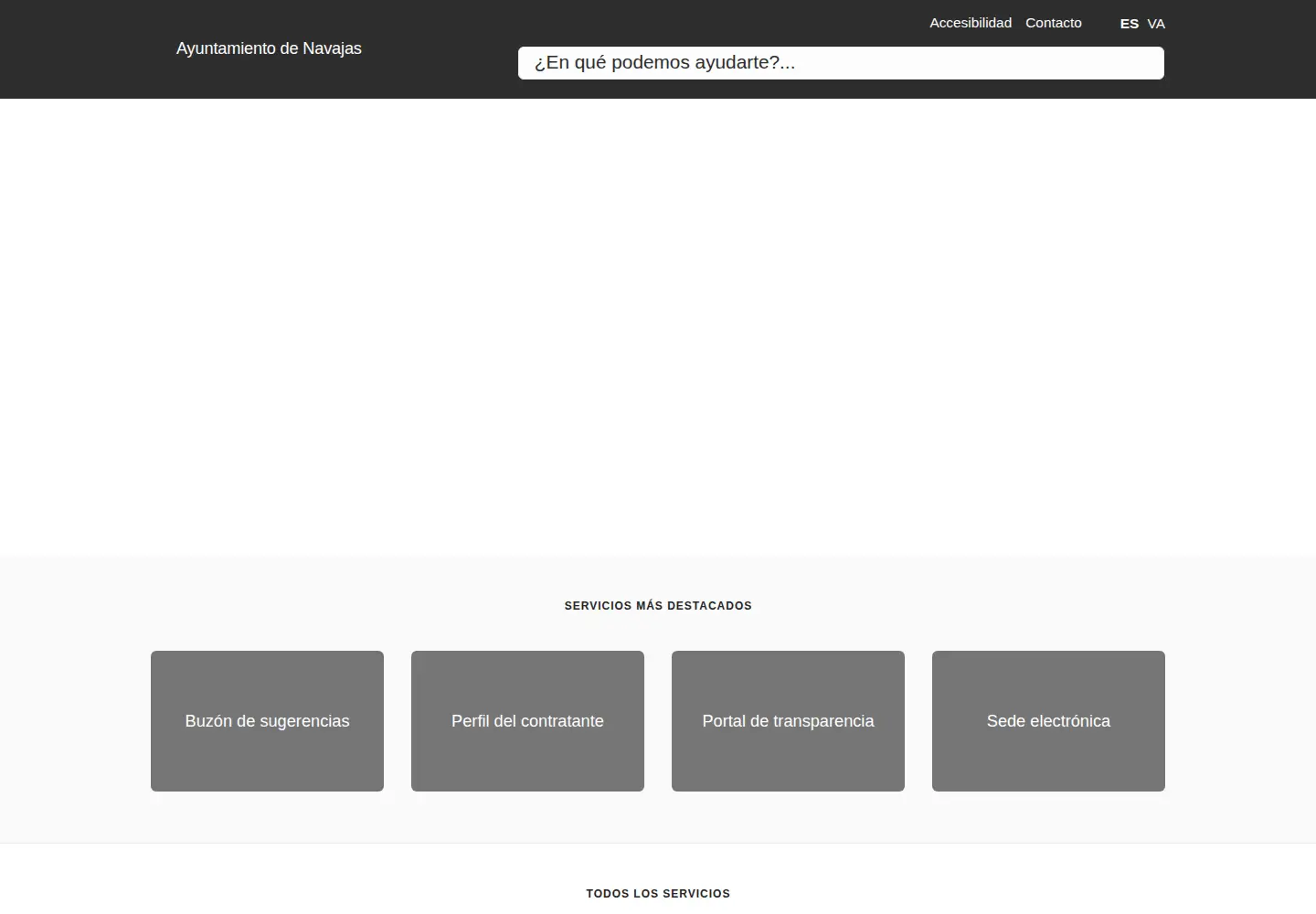Image resolution: width=1316 pixels, height=914 pixels.
Task: Open the Buzón de sugerencias card
Action: point(267,721)
